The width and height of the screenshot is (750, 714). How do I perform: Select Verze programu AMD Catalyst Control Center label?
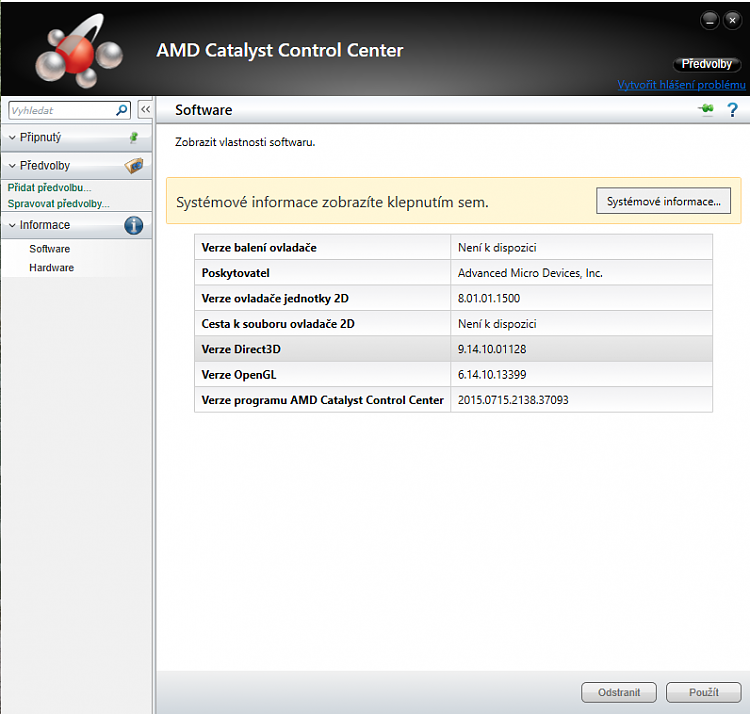tap(322, 400)
